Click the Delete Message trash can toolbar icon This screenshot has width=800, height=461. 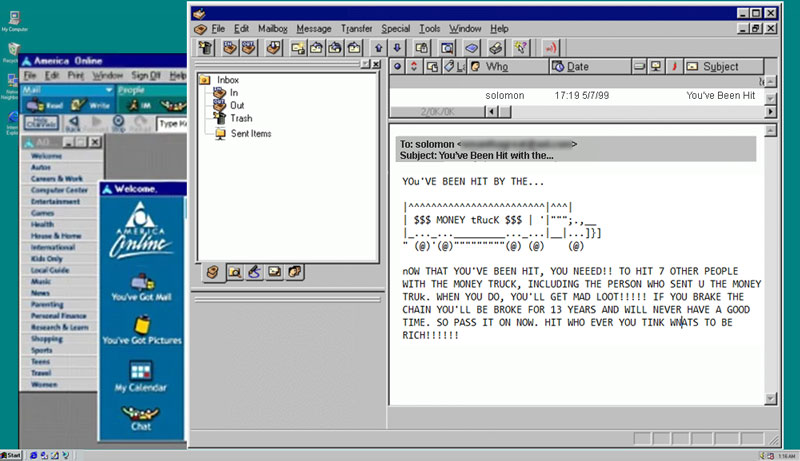coord(205,48)
